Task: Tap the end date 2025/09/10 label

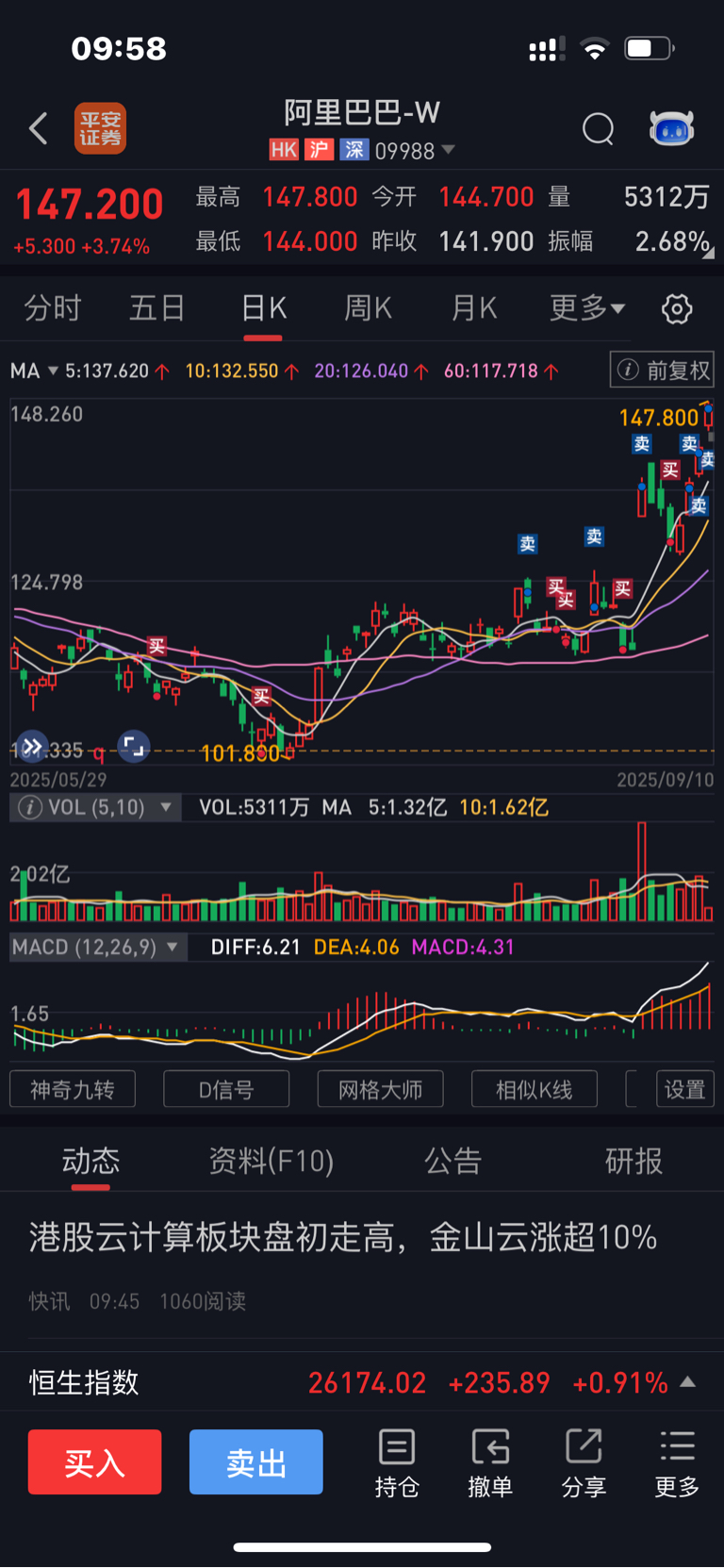Action: [x=666, y=780]
